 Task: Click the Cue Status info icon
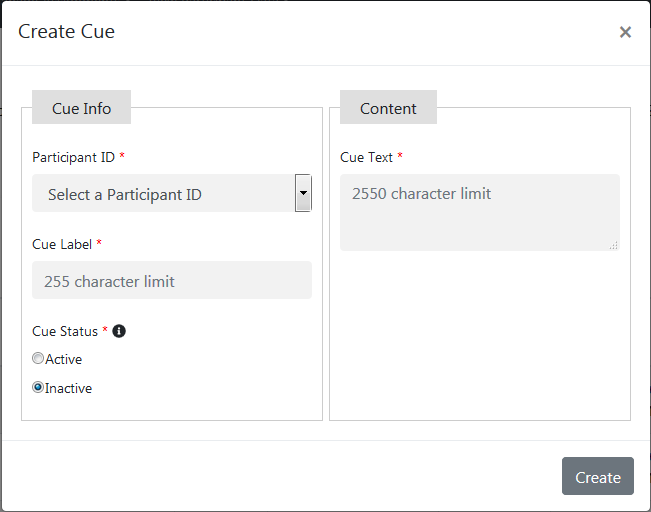coord(119,331)
